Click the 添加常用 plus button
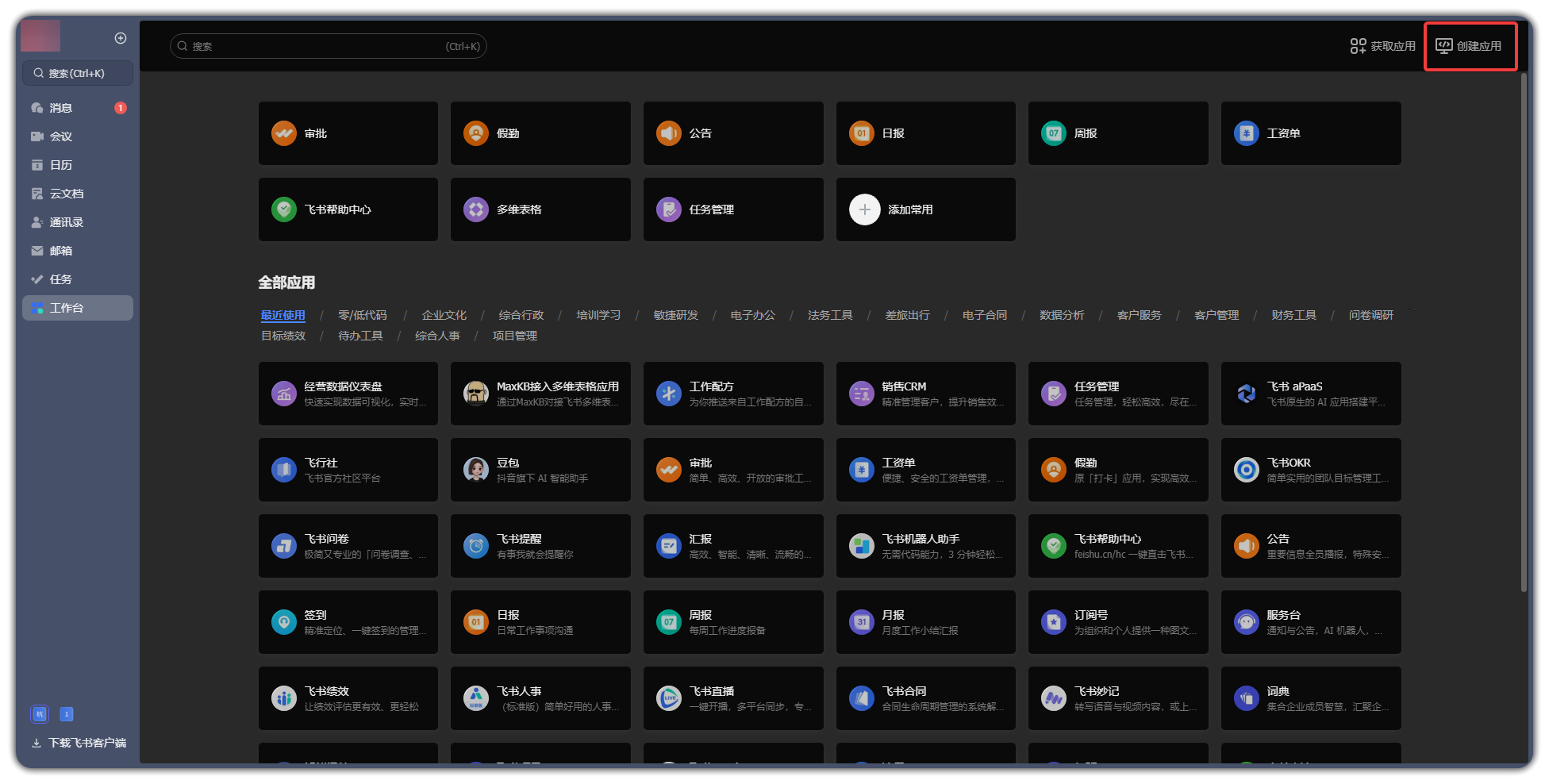 pyautogui.click(x=865, y=209)
